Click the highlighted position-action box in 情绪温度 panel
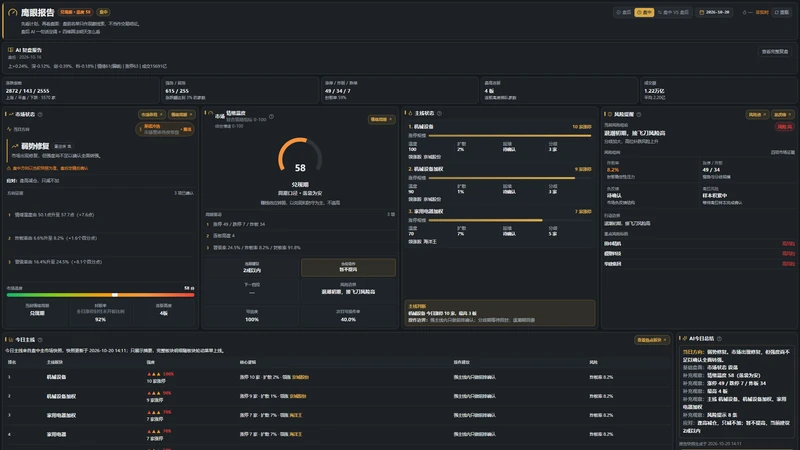800x450 pixels. tap(348, 267)
